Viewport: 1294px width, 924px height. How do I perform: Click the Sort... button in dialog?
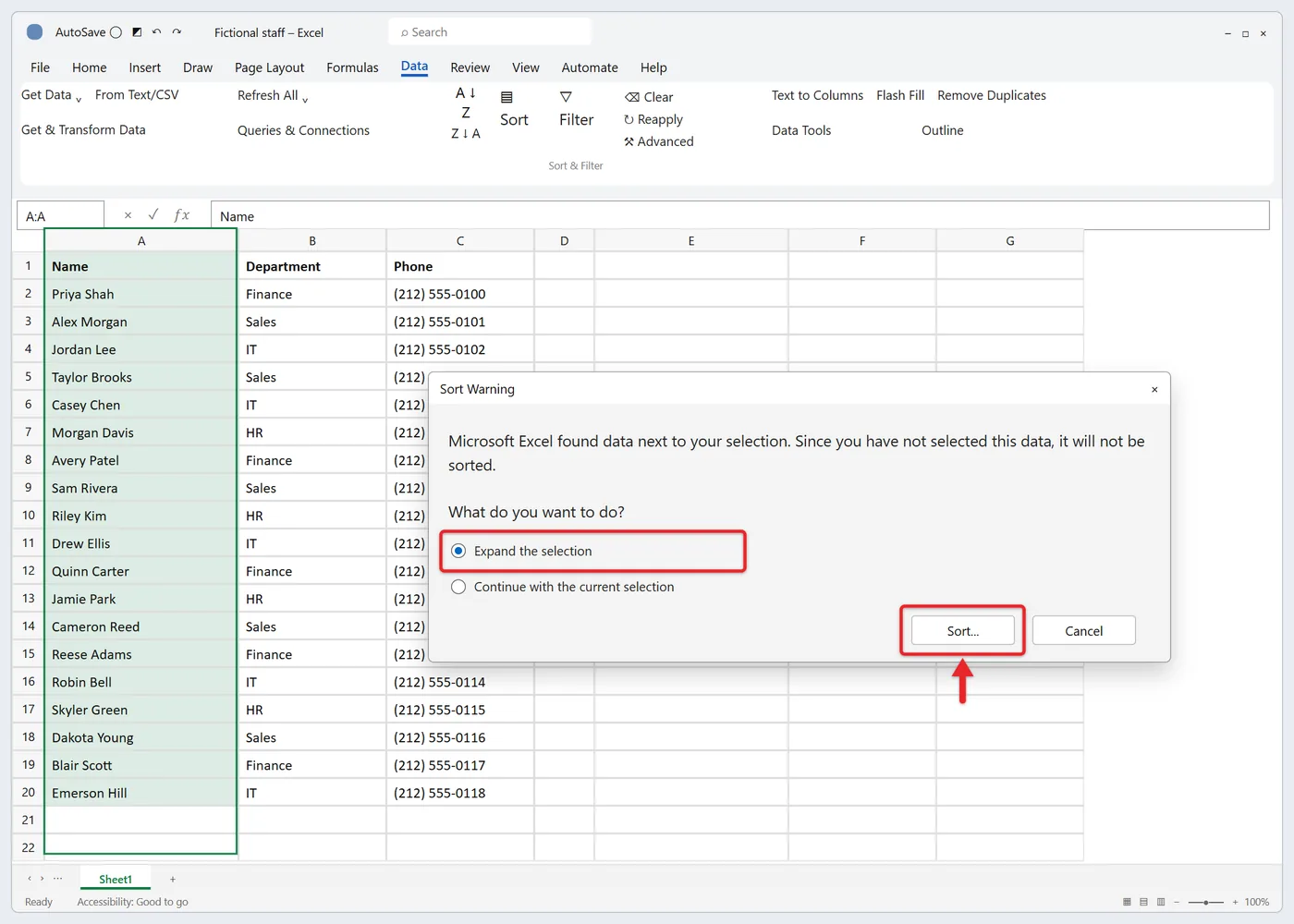click(x=962, y=631)
